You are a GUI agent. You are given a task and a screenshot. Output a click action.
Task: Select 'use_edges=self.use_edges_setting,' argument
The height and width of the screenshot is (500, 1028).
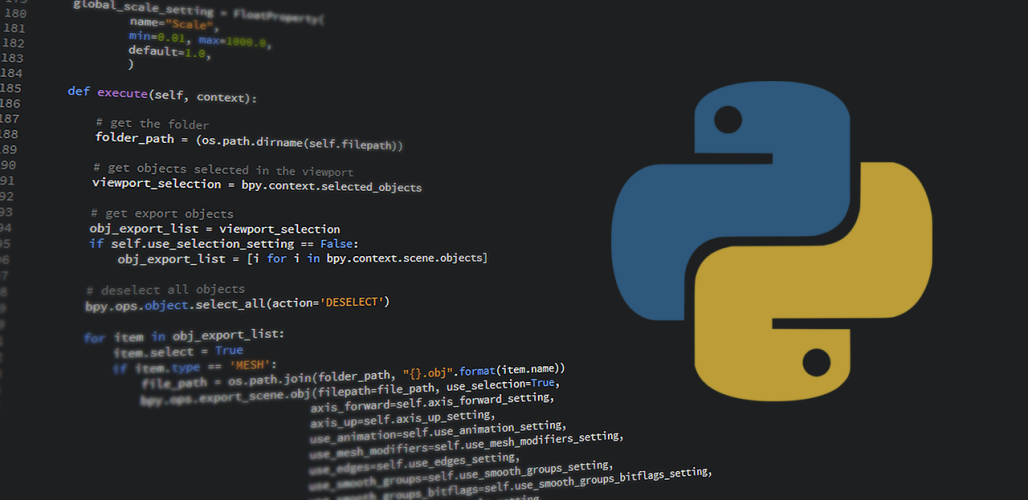414,464
